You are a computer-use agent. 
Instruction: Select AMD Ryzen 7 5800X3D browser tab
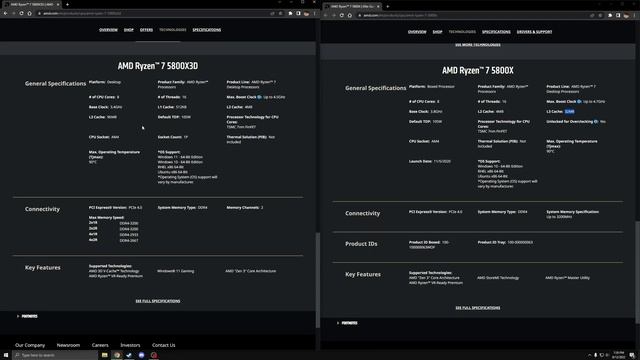32,4
